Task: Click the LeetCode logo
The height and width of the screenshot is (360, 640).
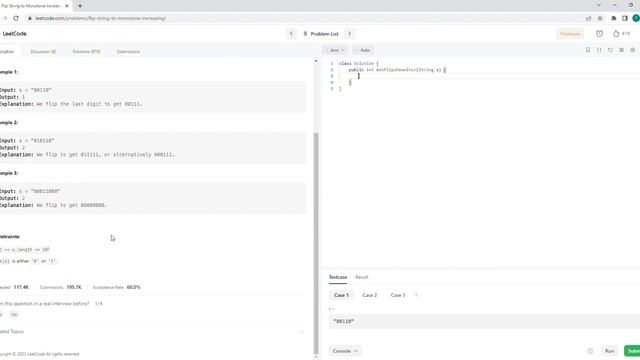Action: 13,34
